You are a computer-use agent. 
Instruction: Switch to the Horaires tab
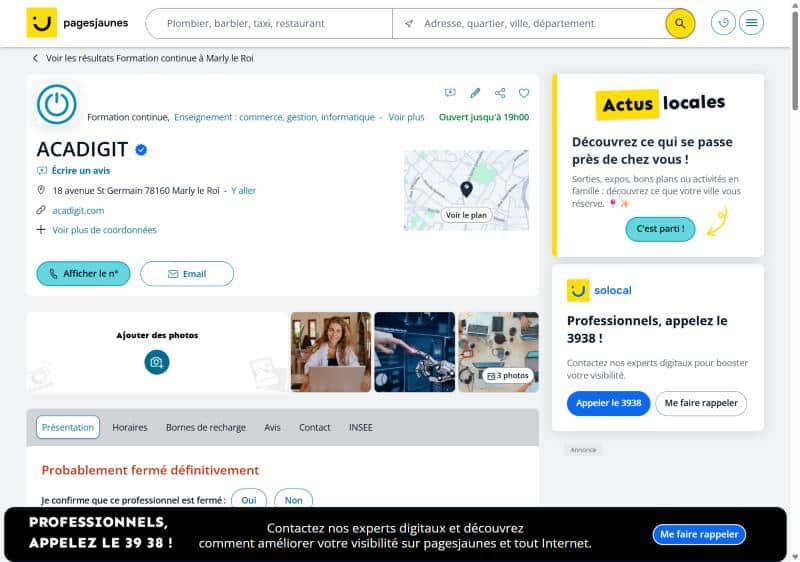click(130, 427)
